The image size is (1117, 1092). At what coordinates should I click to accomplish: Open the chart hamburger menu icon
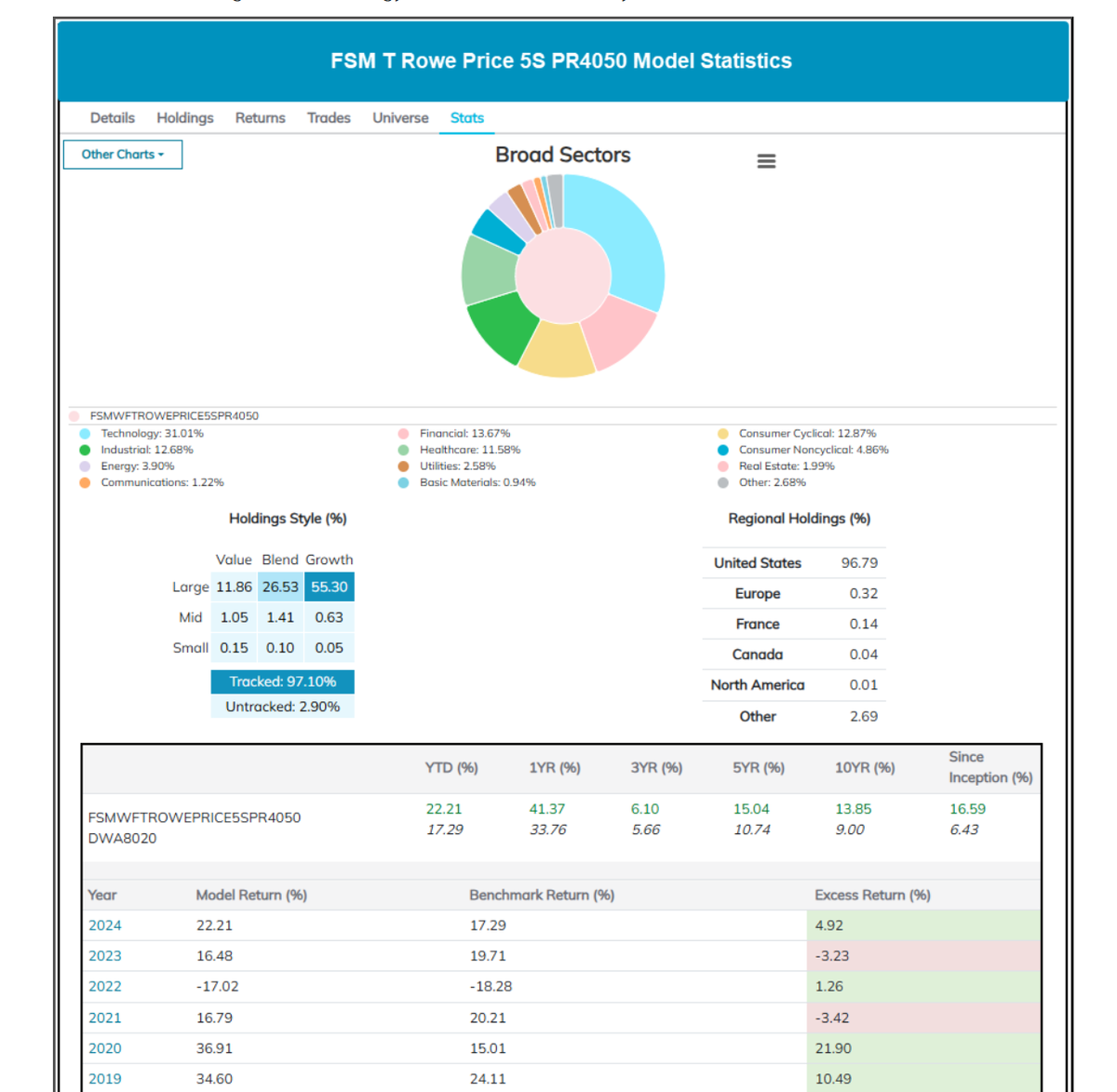click(x=766, y=161)
